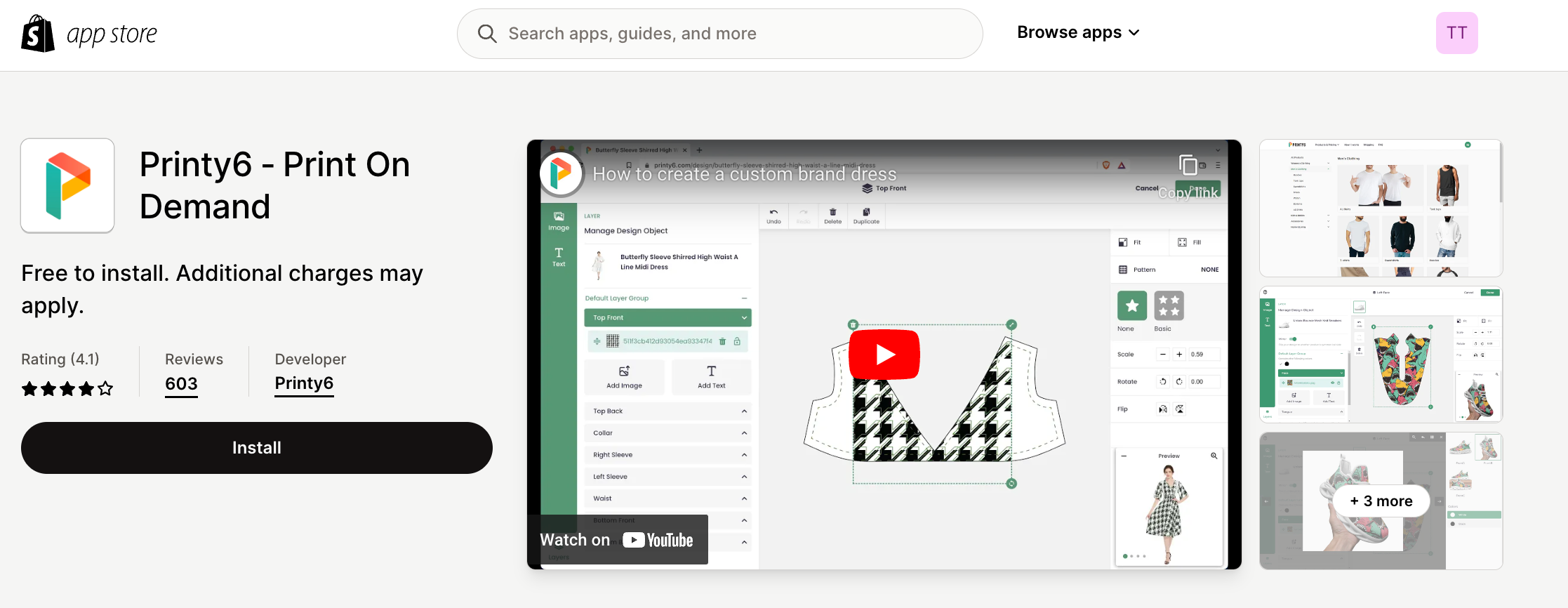Screen dimensions: 1568x608
Task: Click the Printy6 - Print On Demand heading
Action: point(274,185)
